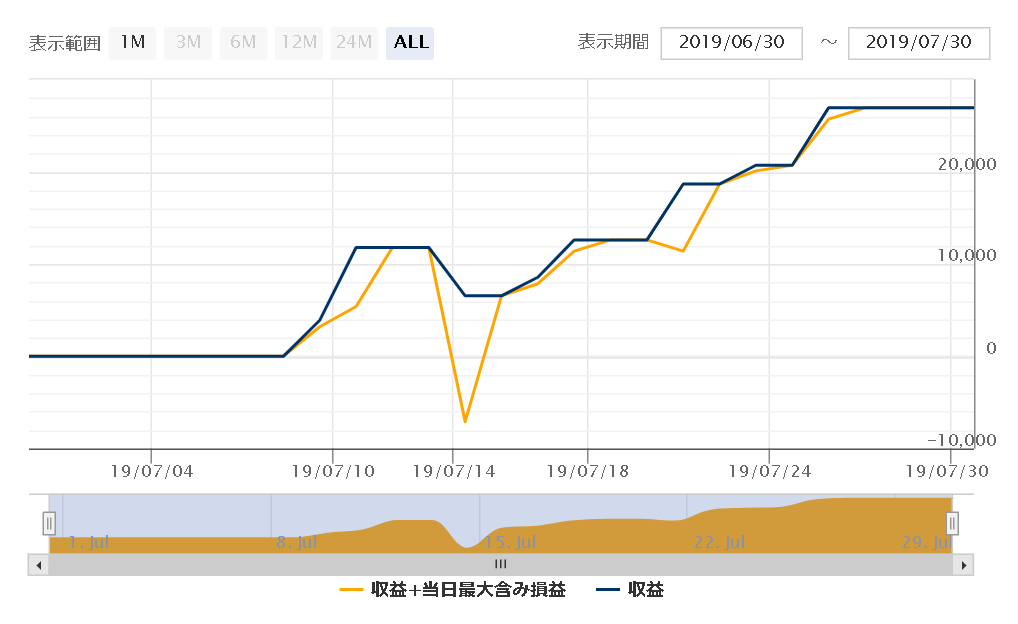1018x624 pixels.
Task: Click the 19/07/10 x-axis label
Action: pyautogui.click(x=333, y=471)
